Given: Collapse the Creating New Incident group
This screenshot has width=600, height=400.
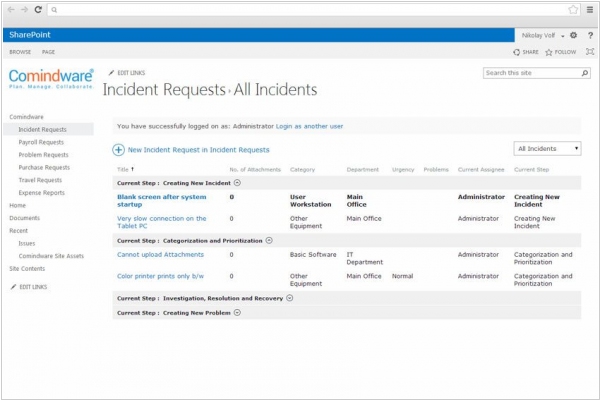Looking at the screenshot, I should (237, 184).
